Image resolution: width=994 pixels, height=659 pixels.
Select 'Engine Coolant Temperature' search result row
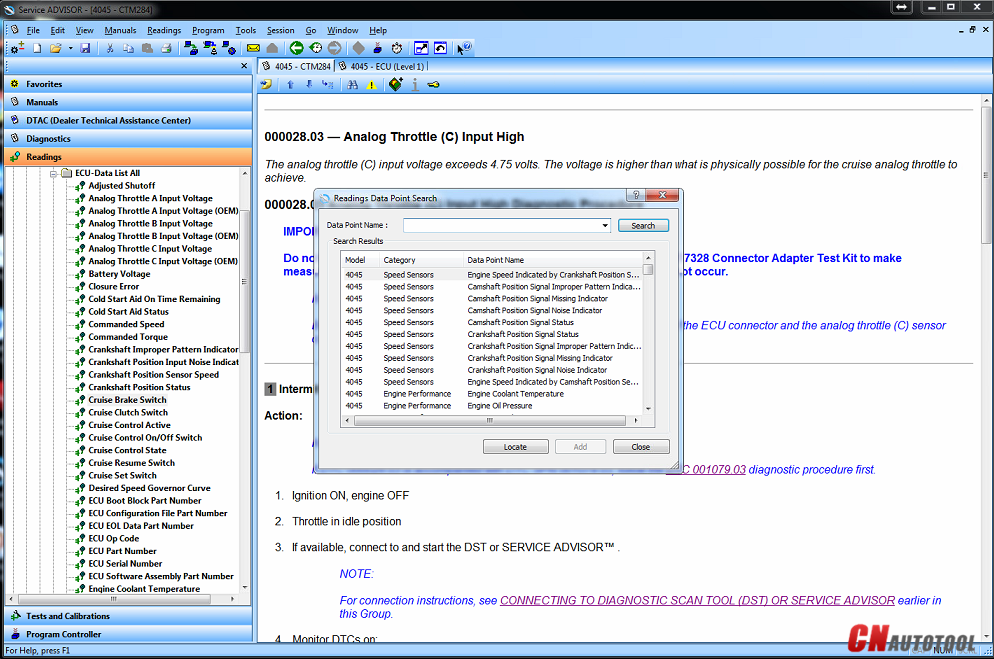coord(492,393)
